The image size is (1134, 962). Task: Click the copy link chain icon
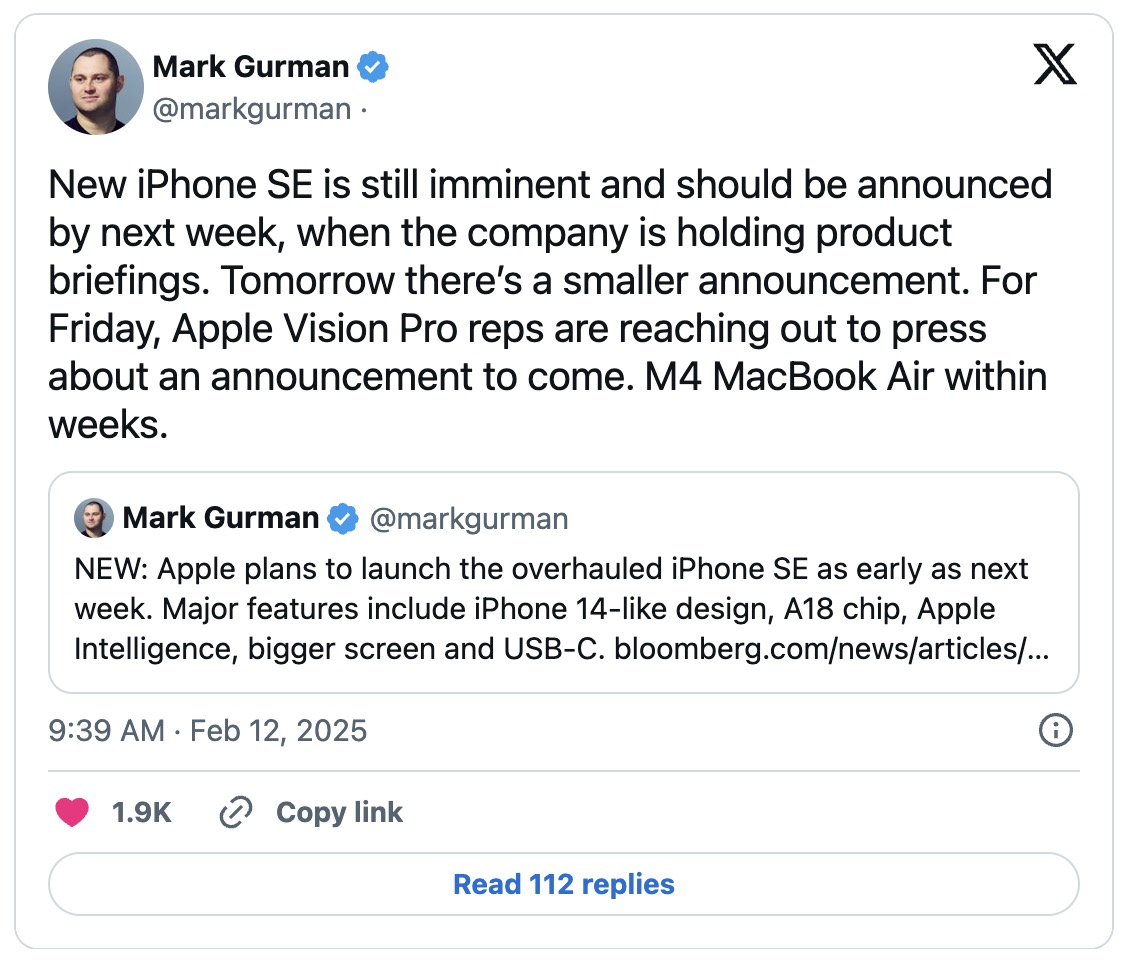coord(235,812)
